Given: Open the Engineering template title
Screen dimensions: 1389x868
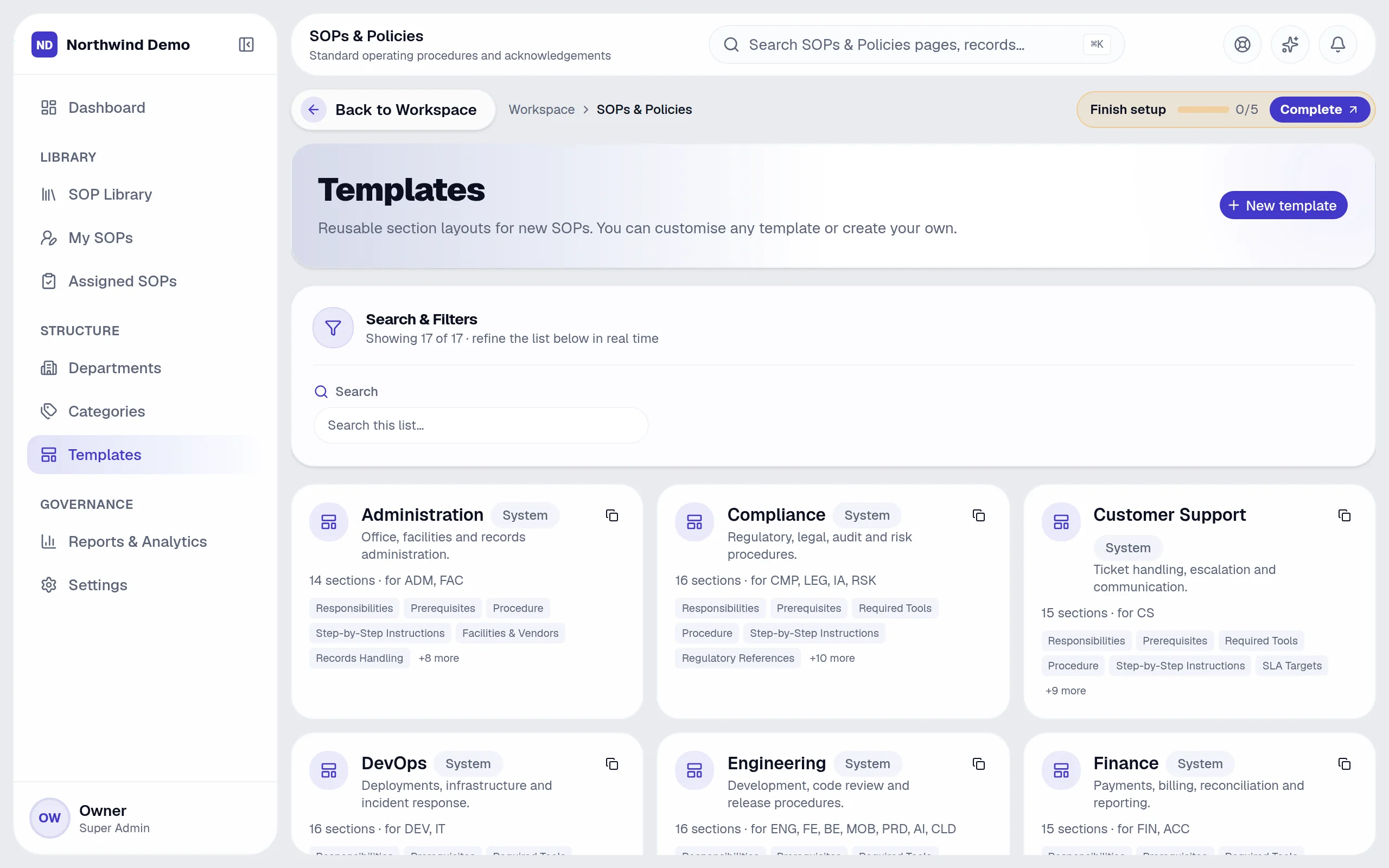Looking at the screenshot, I should (776, 763).
